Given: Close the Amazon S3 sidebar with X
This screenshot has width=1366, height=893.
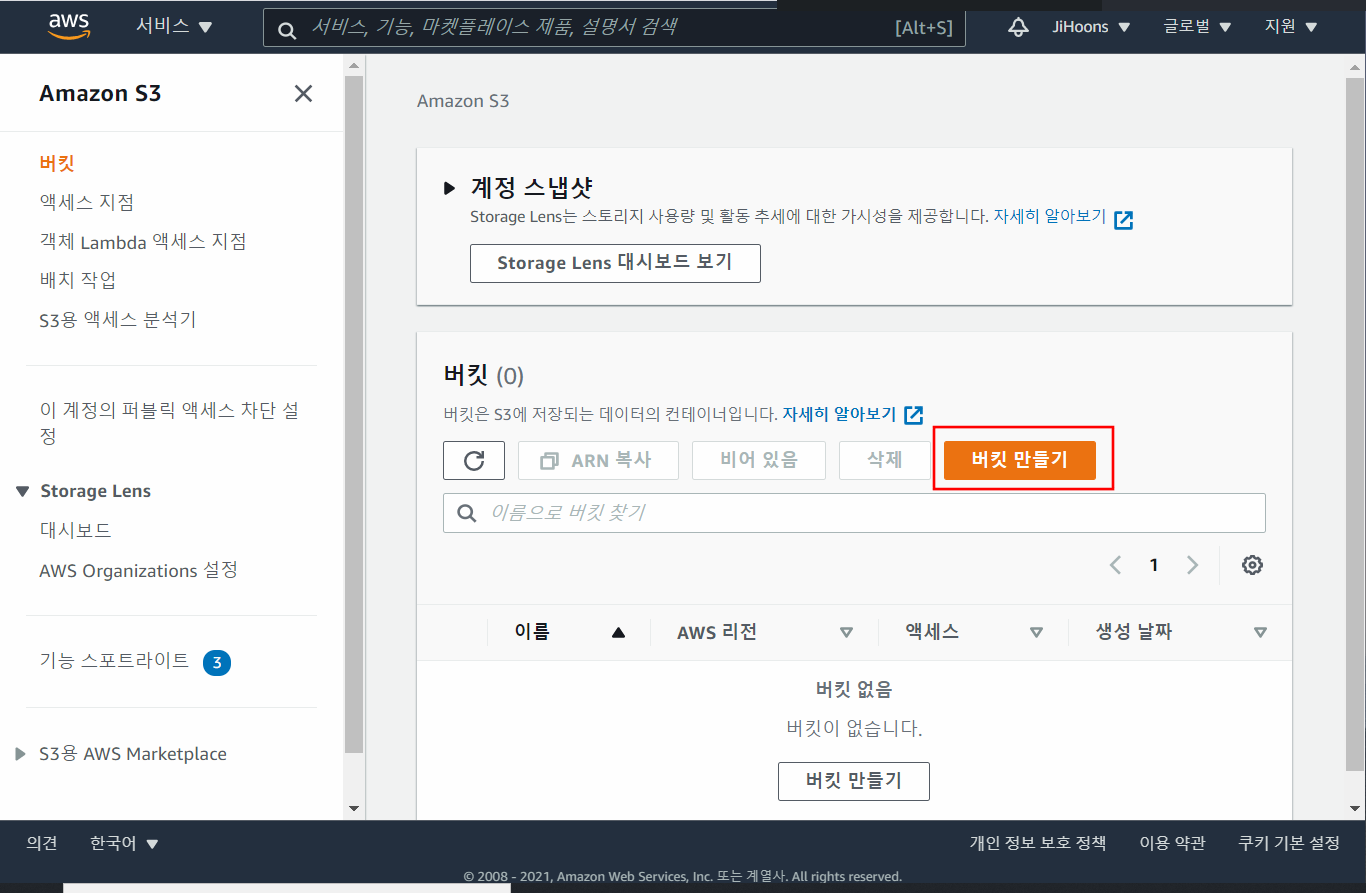Looking at the screenshot, I should [303, 94].
